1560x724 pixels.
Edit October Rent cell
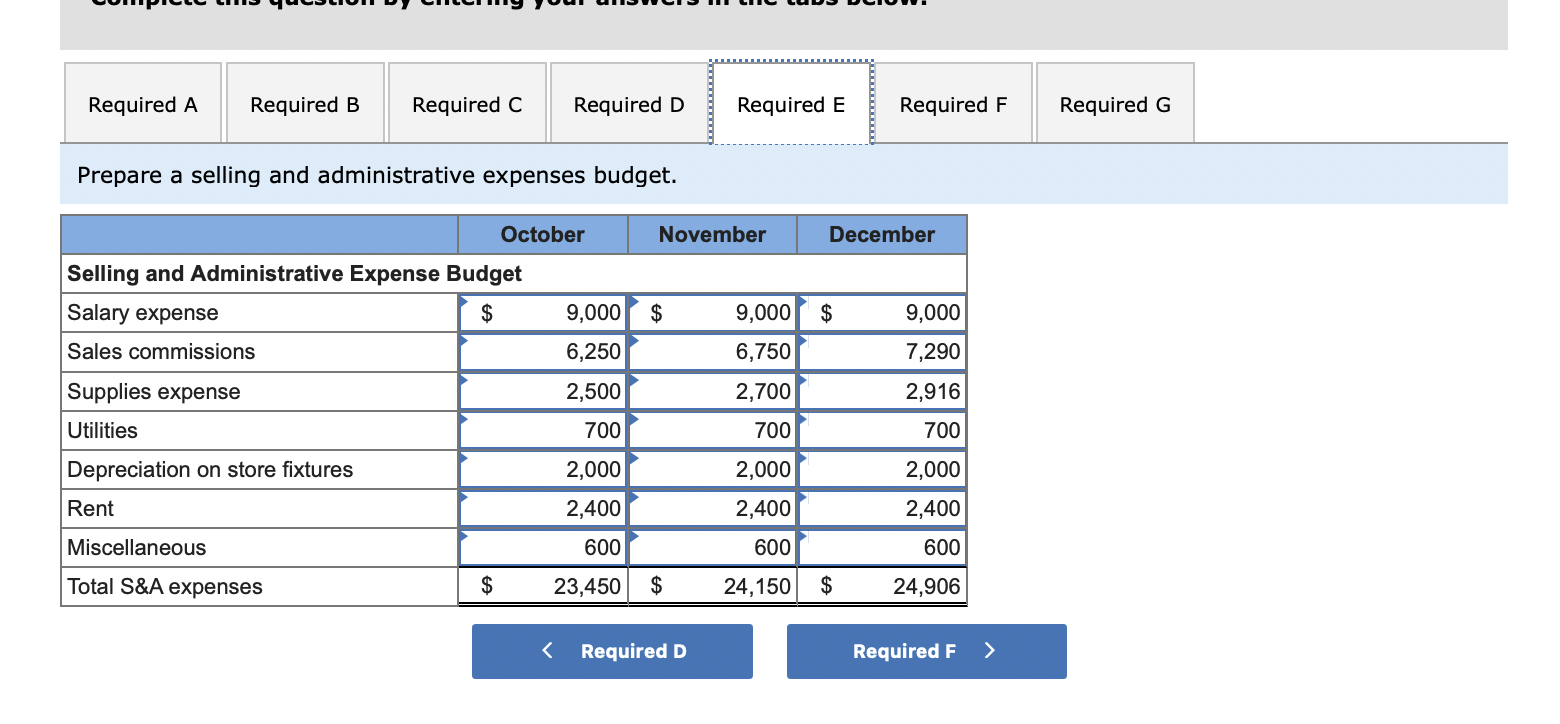click(x=544, y=509)
